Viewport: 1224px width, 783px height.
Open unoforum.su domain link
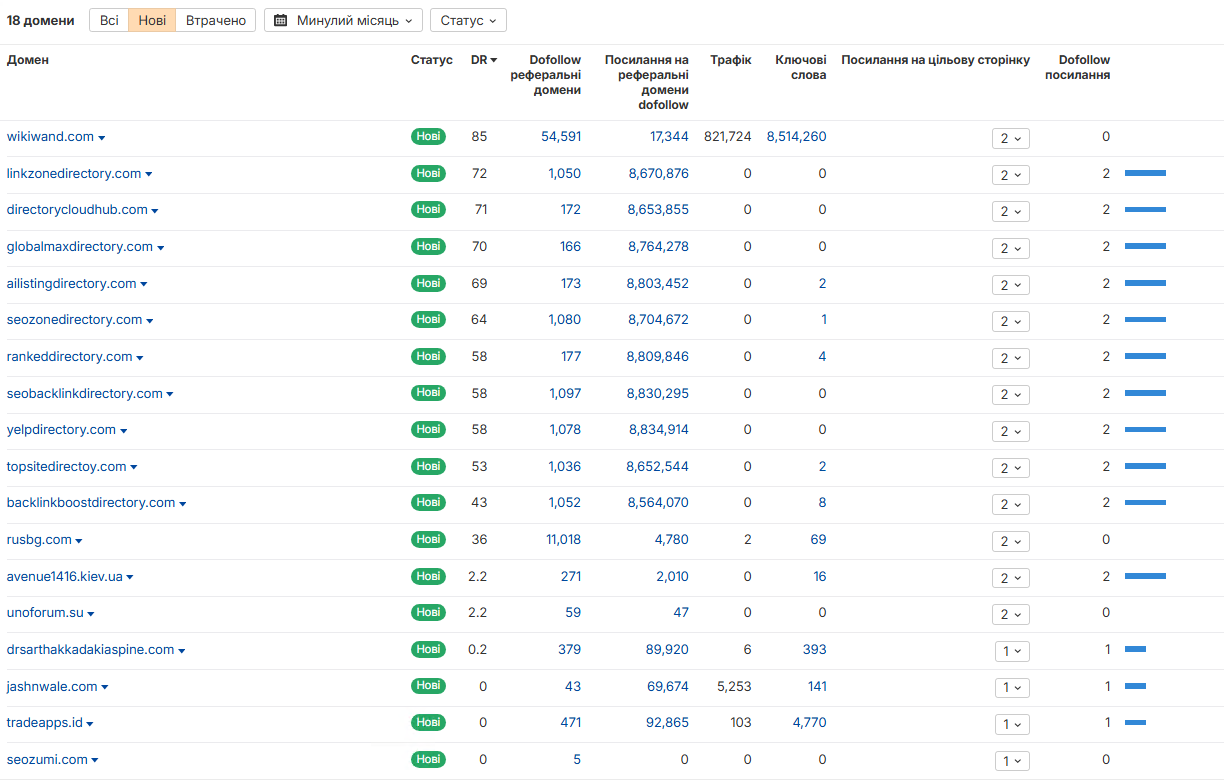(x=45, y=613)
